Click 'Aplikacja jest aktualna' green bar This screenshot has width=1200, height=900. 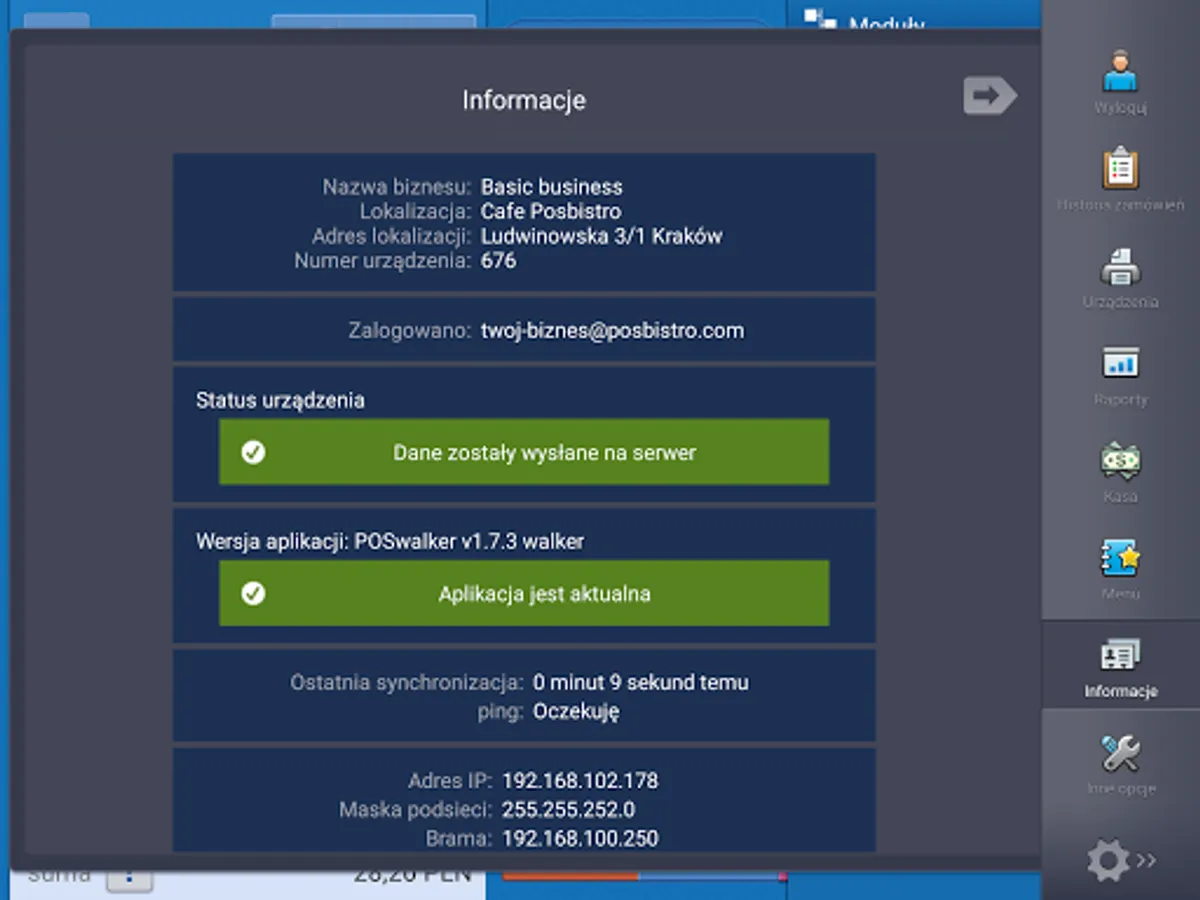524,593
